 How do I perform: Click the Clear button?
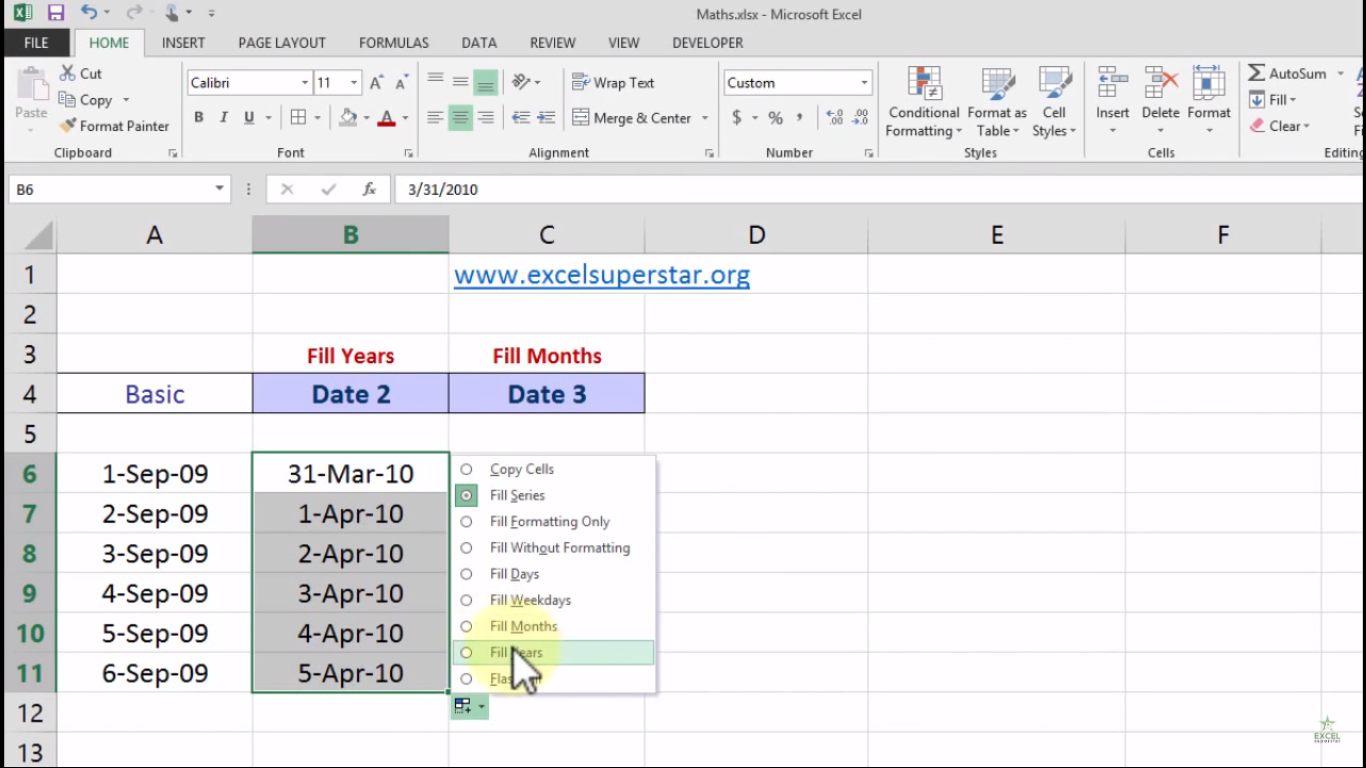click(x=1279, y=126)
